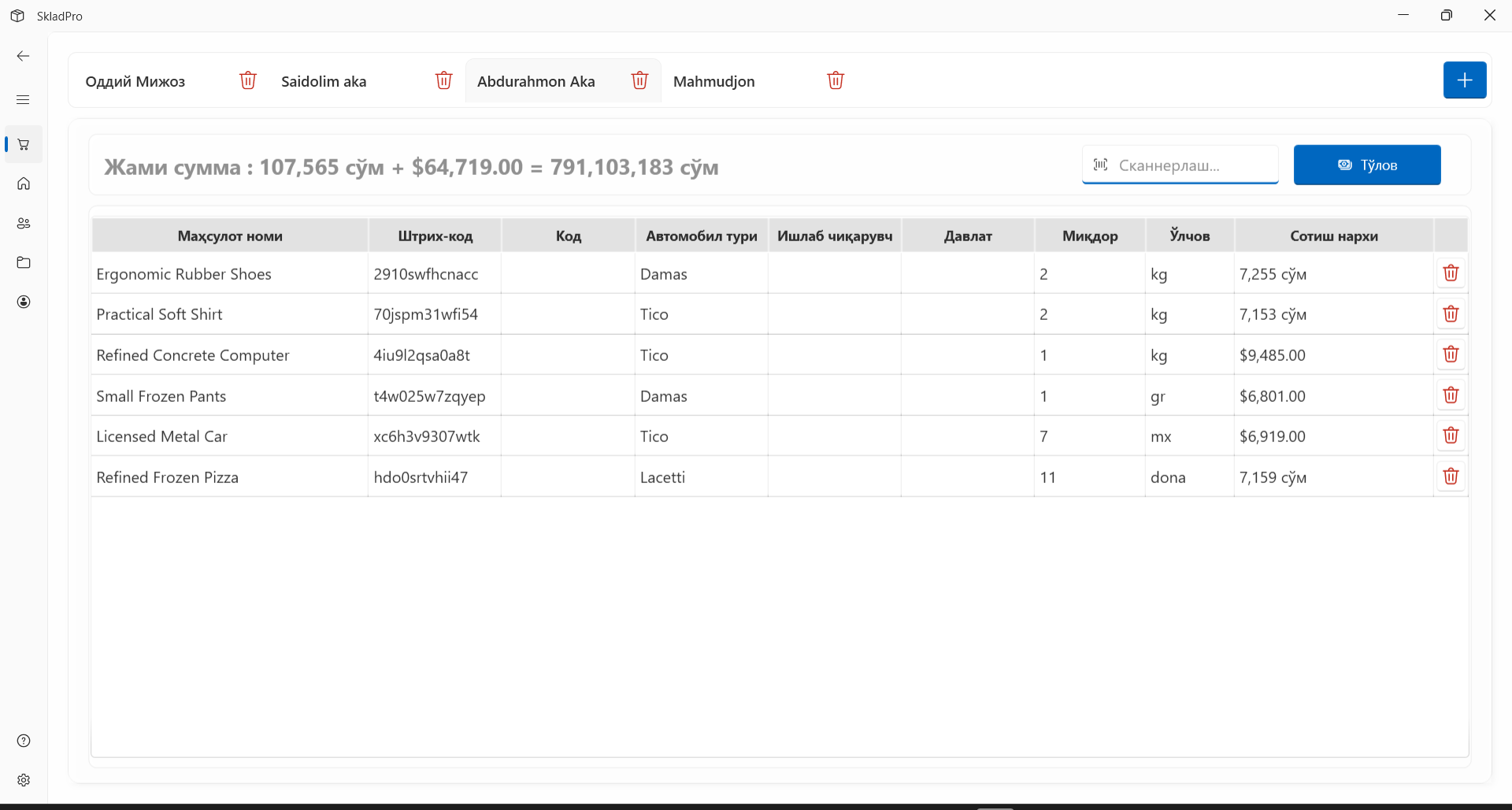Open the folder icon in sidebar
The image size is (1512, 810).
[x=24, y=262]
